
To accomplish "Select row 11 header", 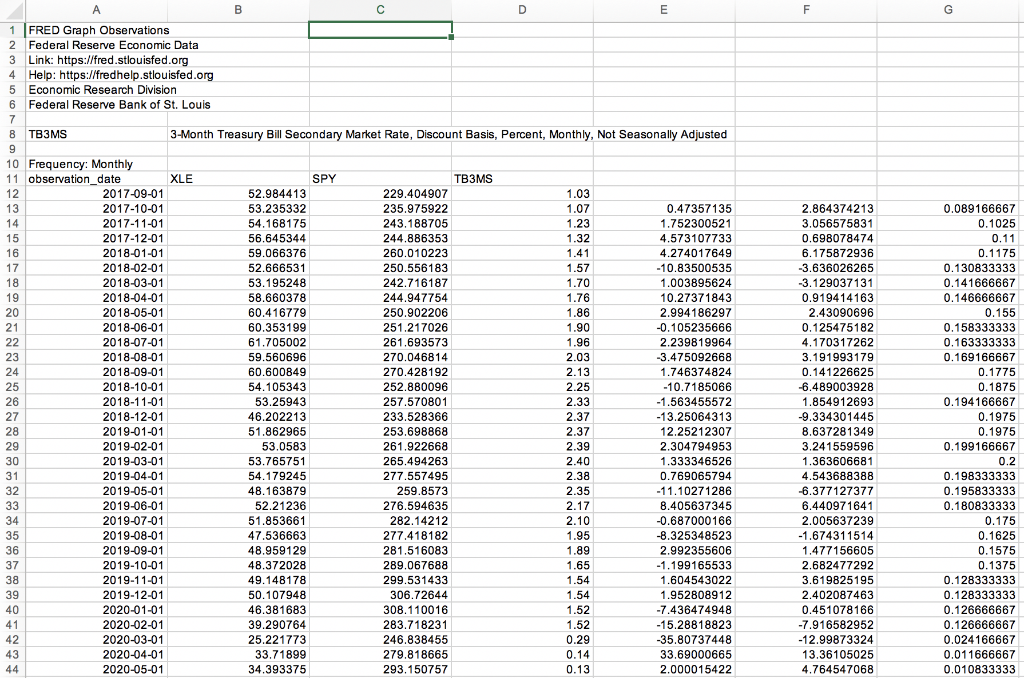I will (11, 179).
